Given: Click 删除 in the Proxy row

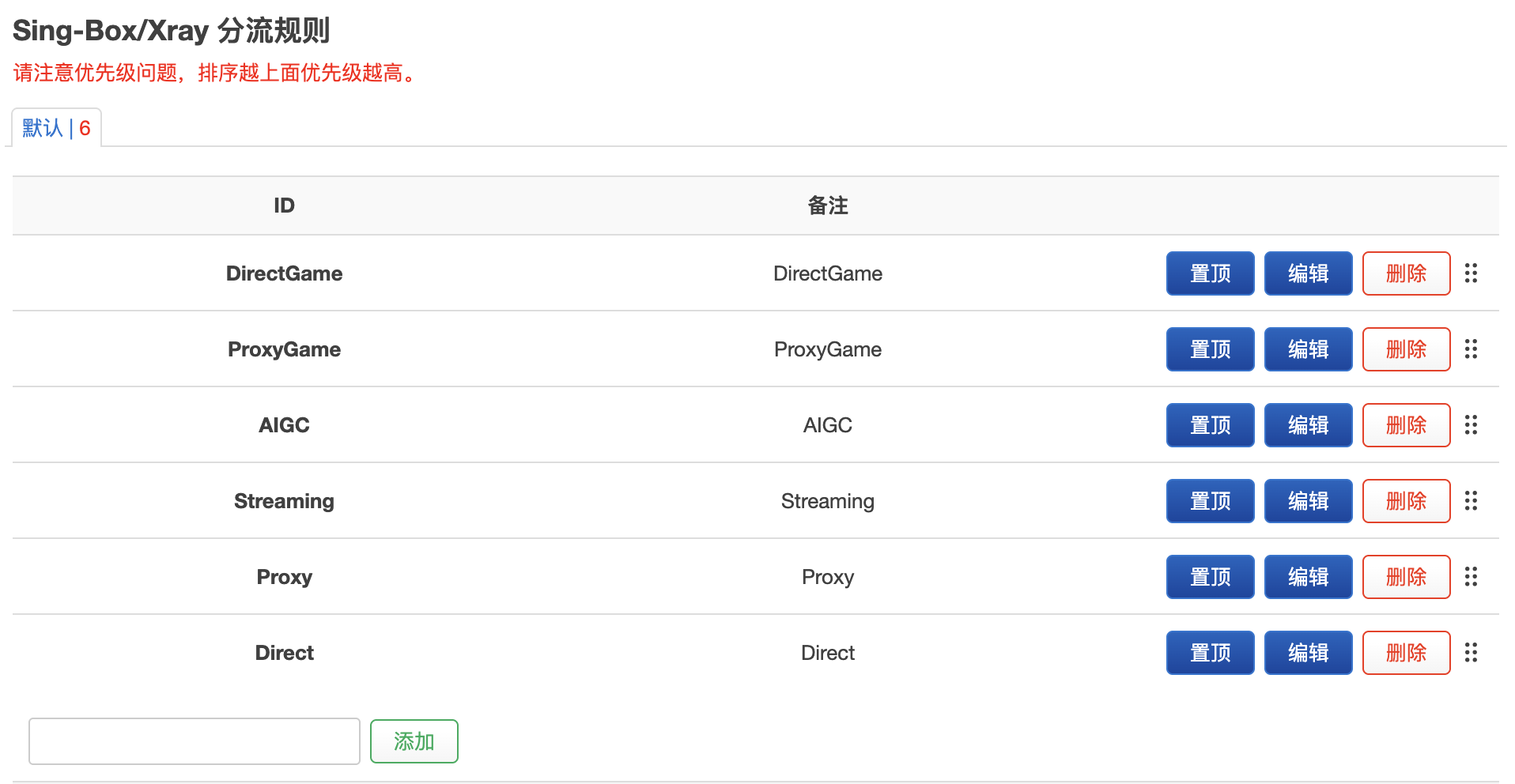Looking at the screenshot, I should tap(1406, 577).
